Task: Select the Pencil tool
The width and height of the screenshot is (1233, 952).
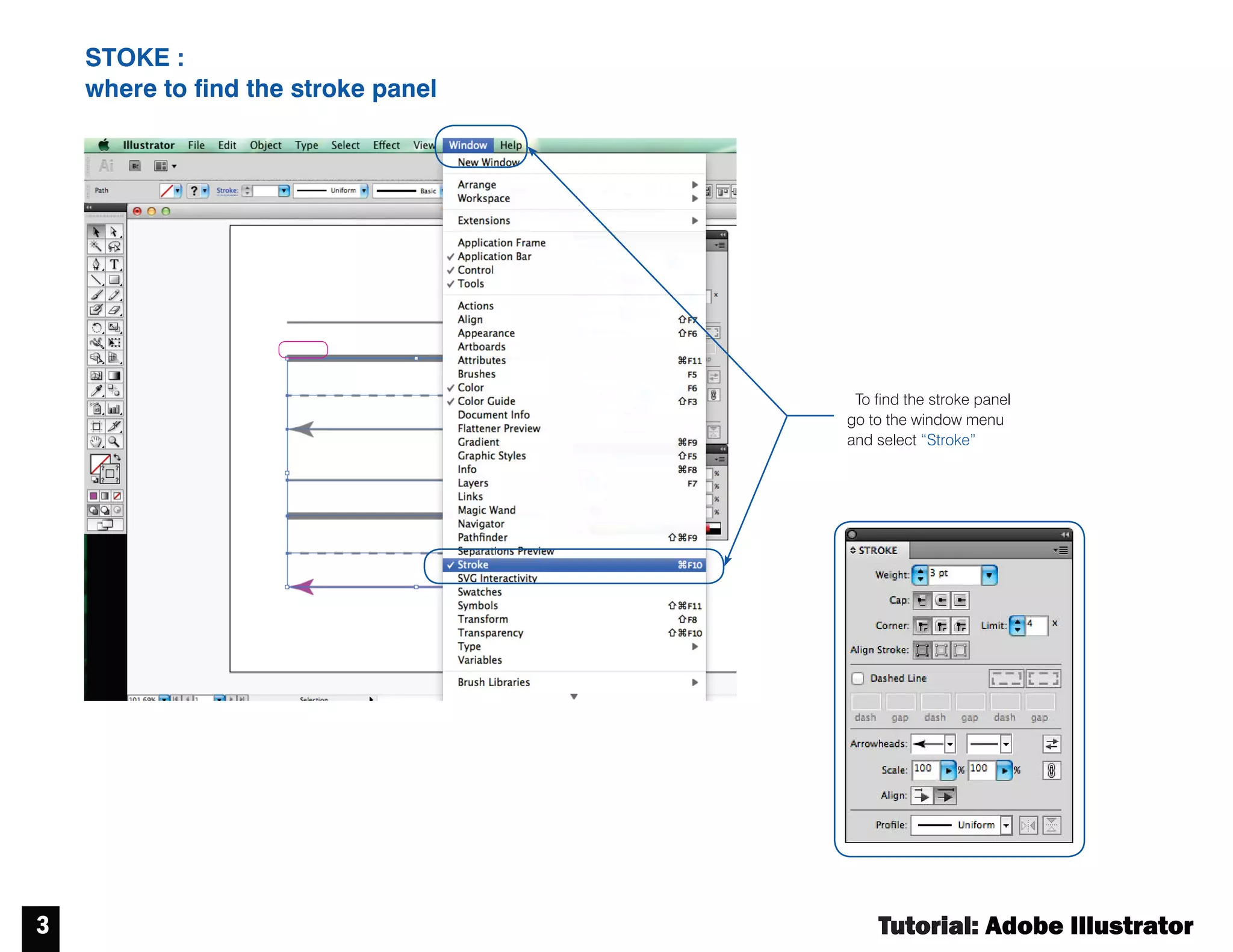Action: coord(114,294)
